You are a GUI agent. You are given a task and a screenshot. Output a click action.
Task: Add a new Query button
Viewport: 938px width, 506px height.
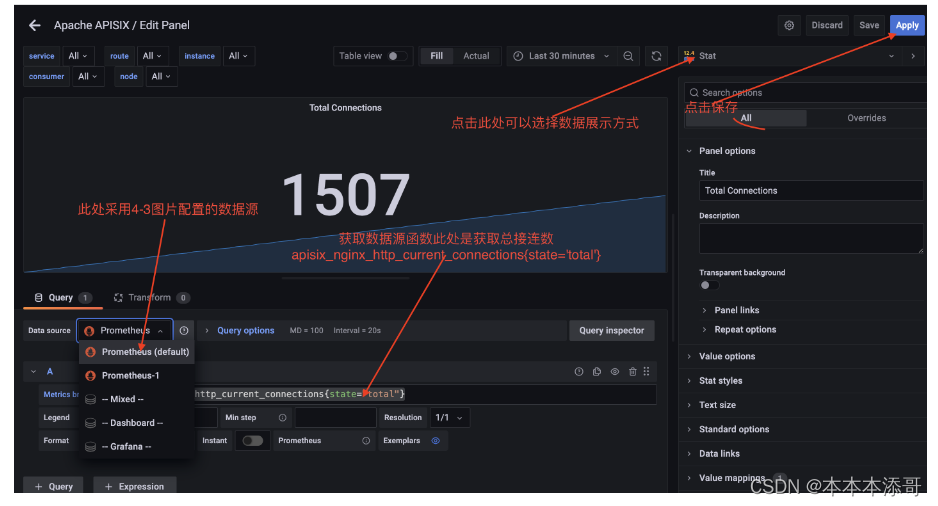(x=54, y=486)
